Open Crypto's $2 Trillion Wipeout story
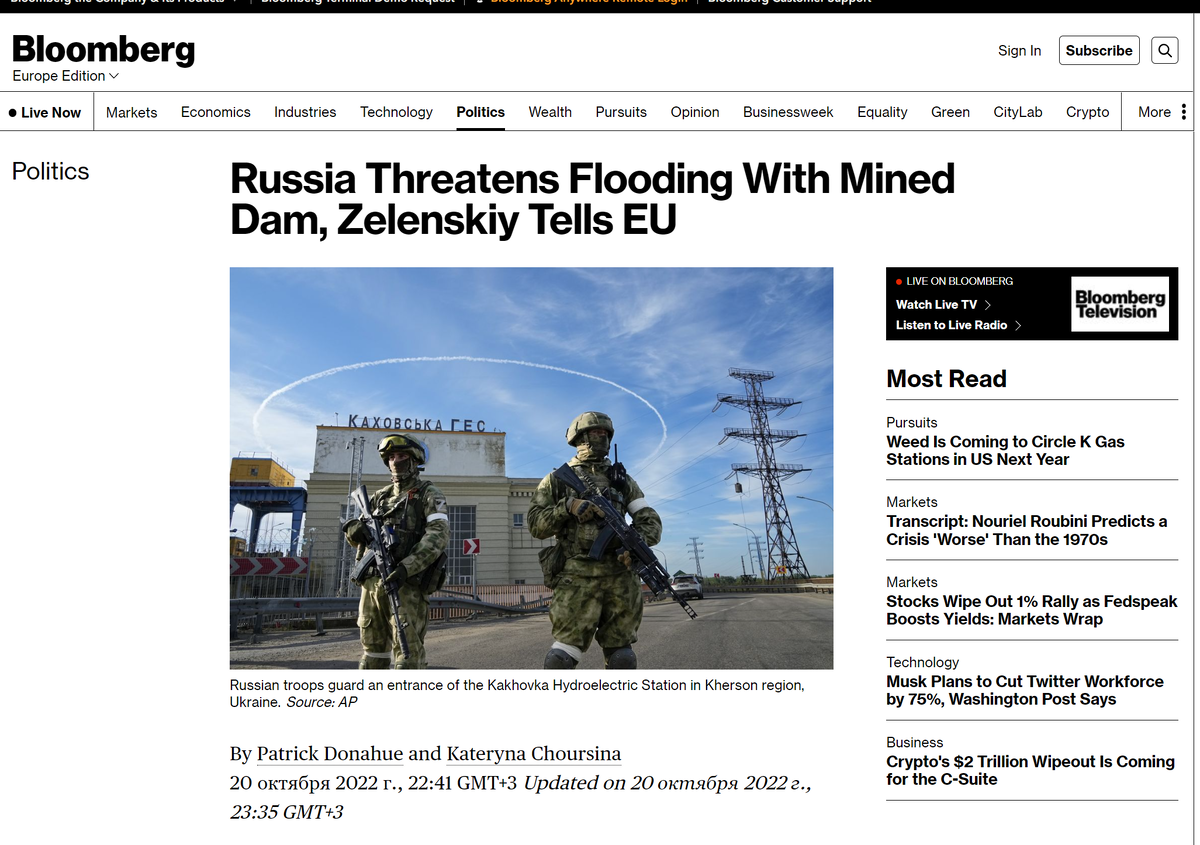 (x=1030, y=770)
